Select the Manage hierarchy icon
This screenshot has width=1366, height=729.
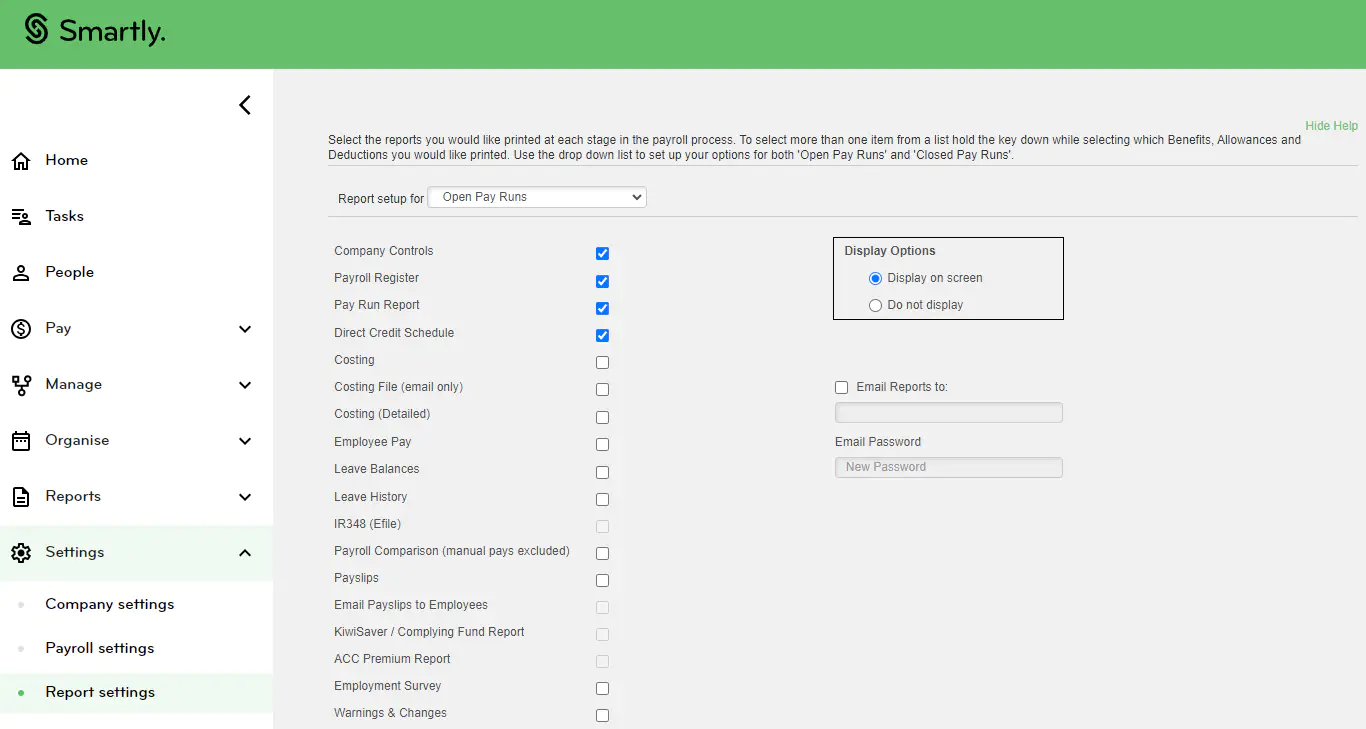pos(22,383)
